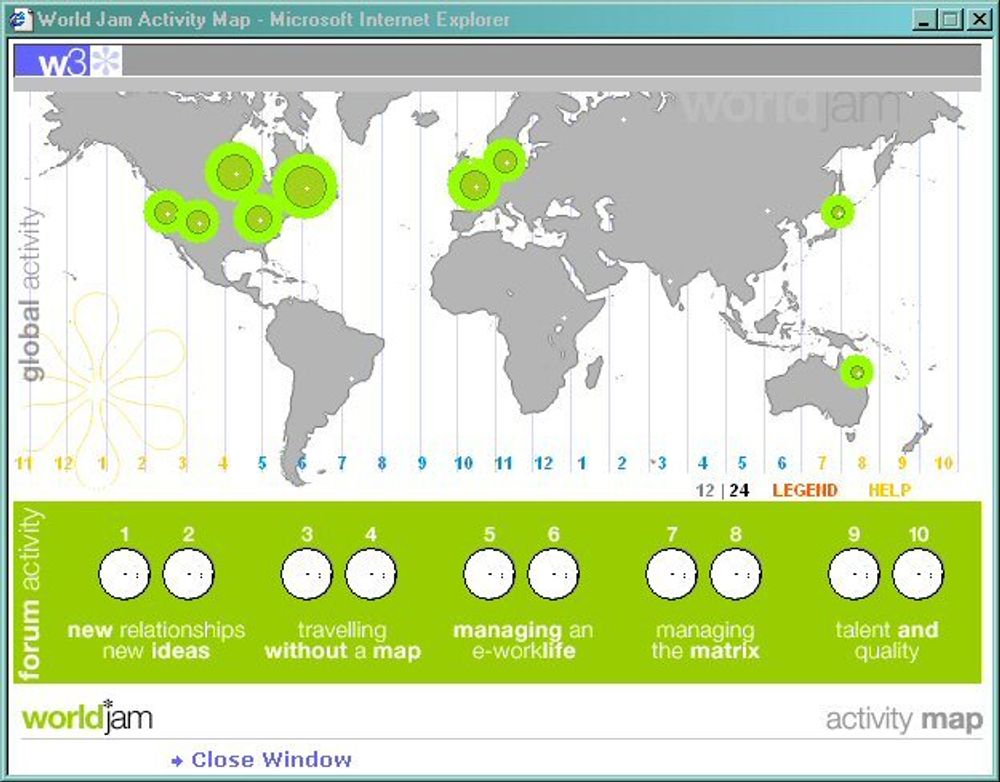Image resolution: width=1000 pixels, height=782 pixels.
Task: Click the small white marker in South America
Action: click(x=351, y=379)
